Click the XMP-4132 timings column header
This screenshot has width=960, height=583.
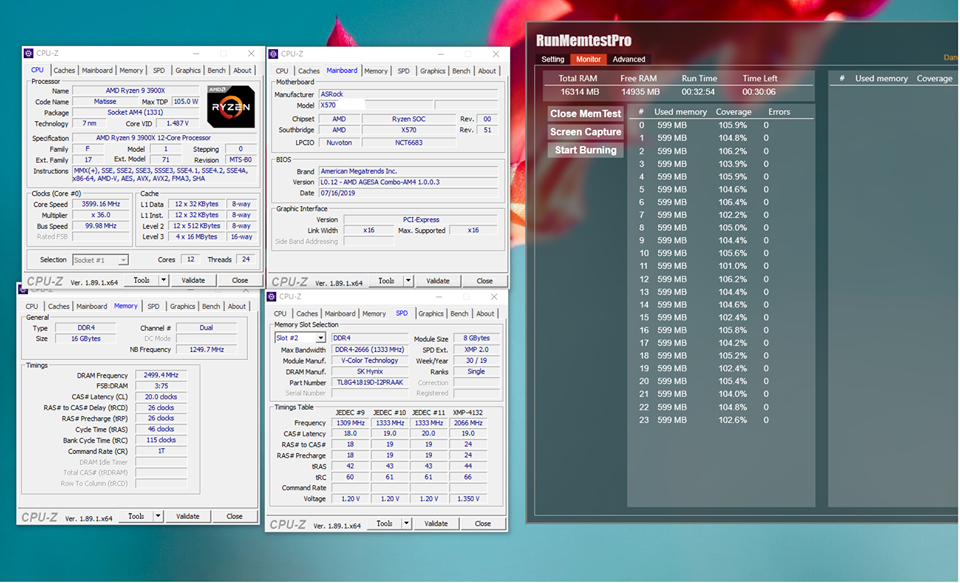coord(467,412)
